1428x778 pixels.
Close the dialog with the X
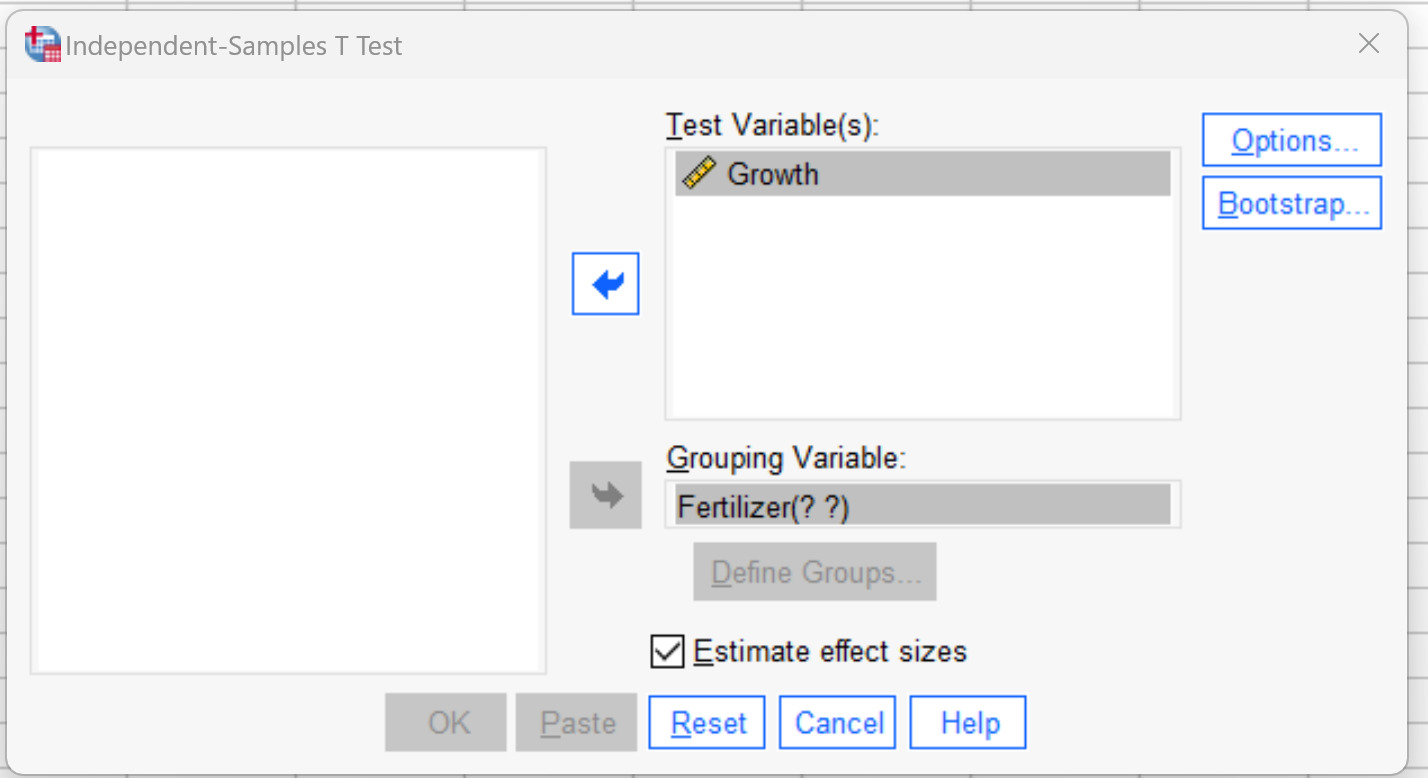pos(1368,43)
